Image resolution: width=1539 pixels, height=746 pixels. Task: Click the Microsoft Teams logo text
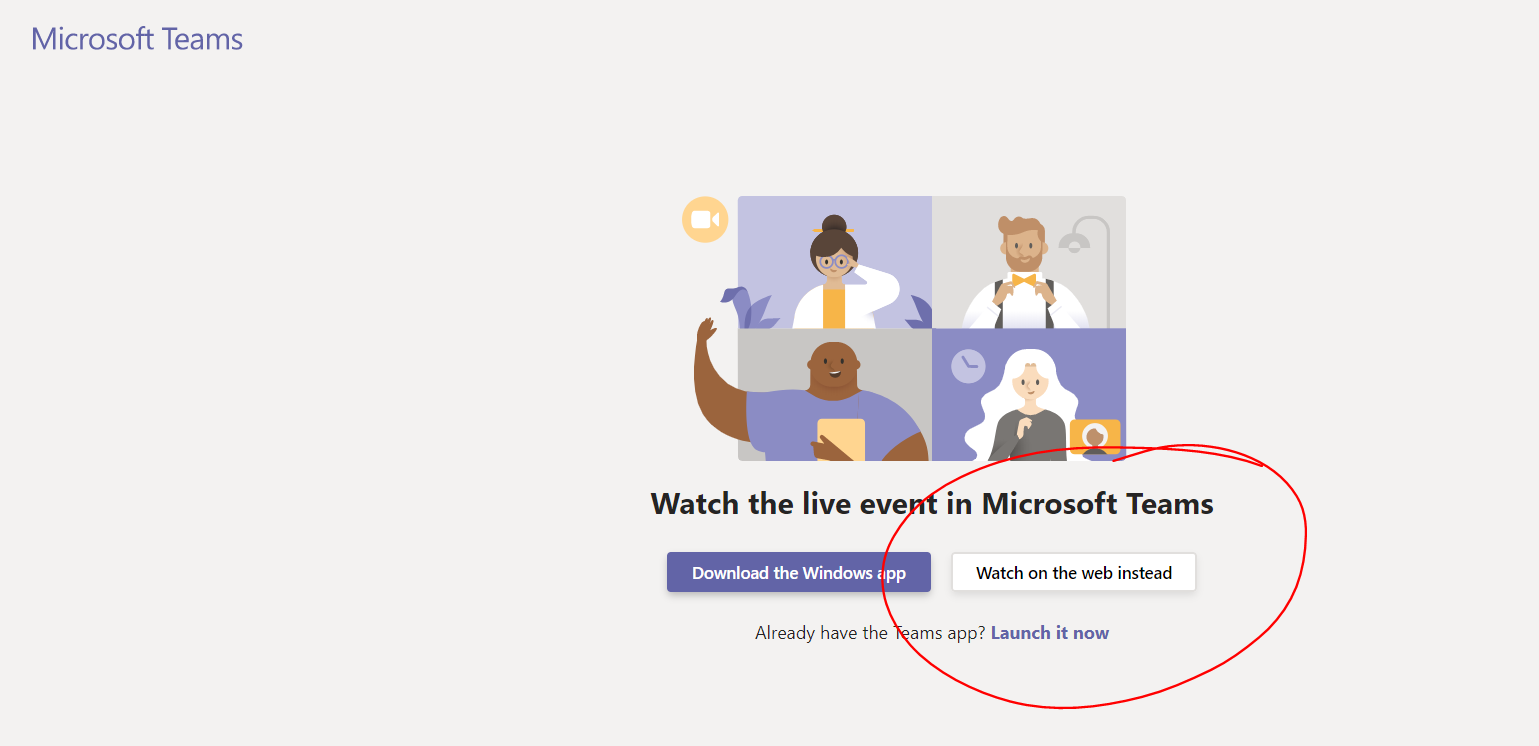[137, 39]
